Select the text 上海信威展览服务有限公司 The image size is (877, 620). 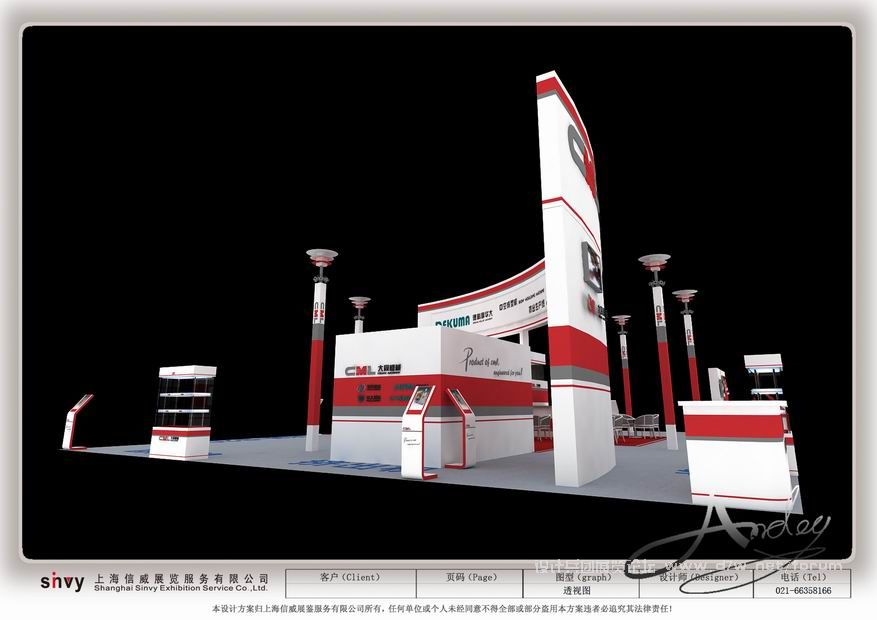click(181, 579)
